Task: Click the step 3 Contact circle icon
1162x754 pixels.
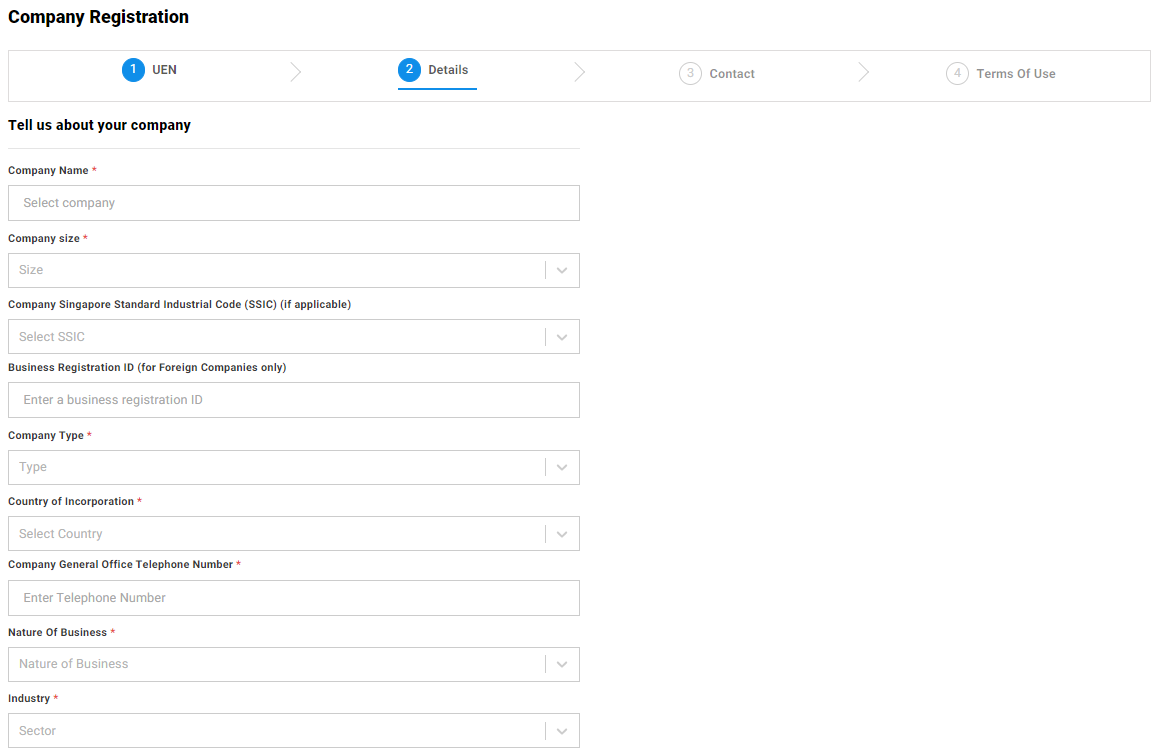Action: pos(689,73)
